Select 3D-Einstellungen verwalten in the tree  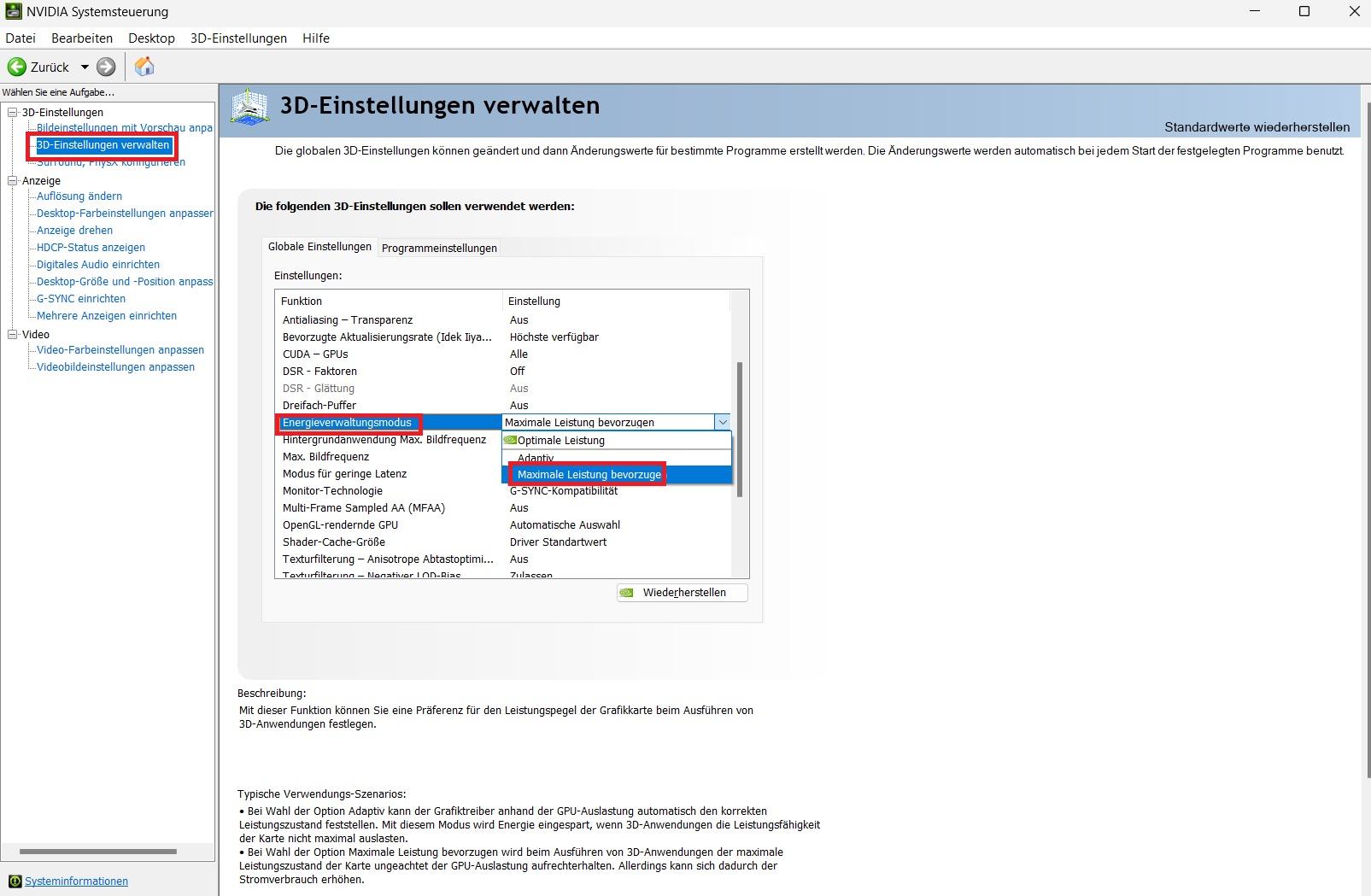[103, 145]
